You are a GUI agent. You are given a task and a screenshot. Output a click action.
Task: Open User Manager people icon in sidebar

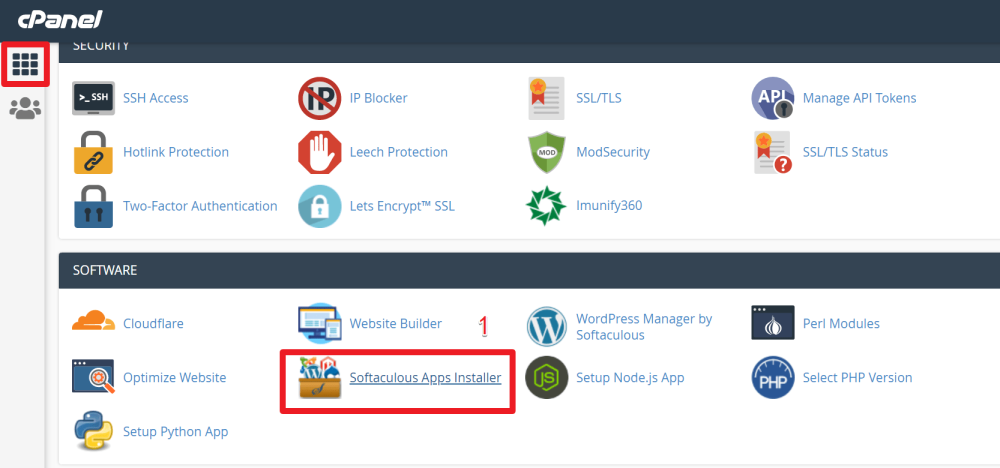(x=26, y=108)
